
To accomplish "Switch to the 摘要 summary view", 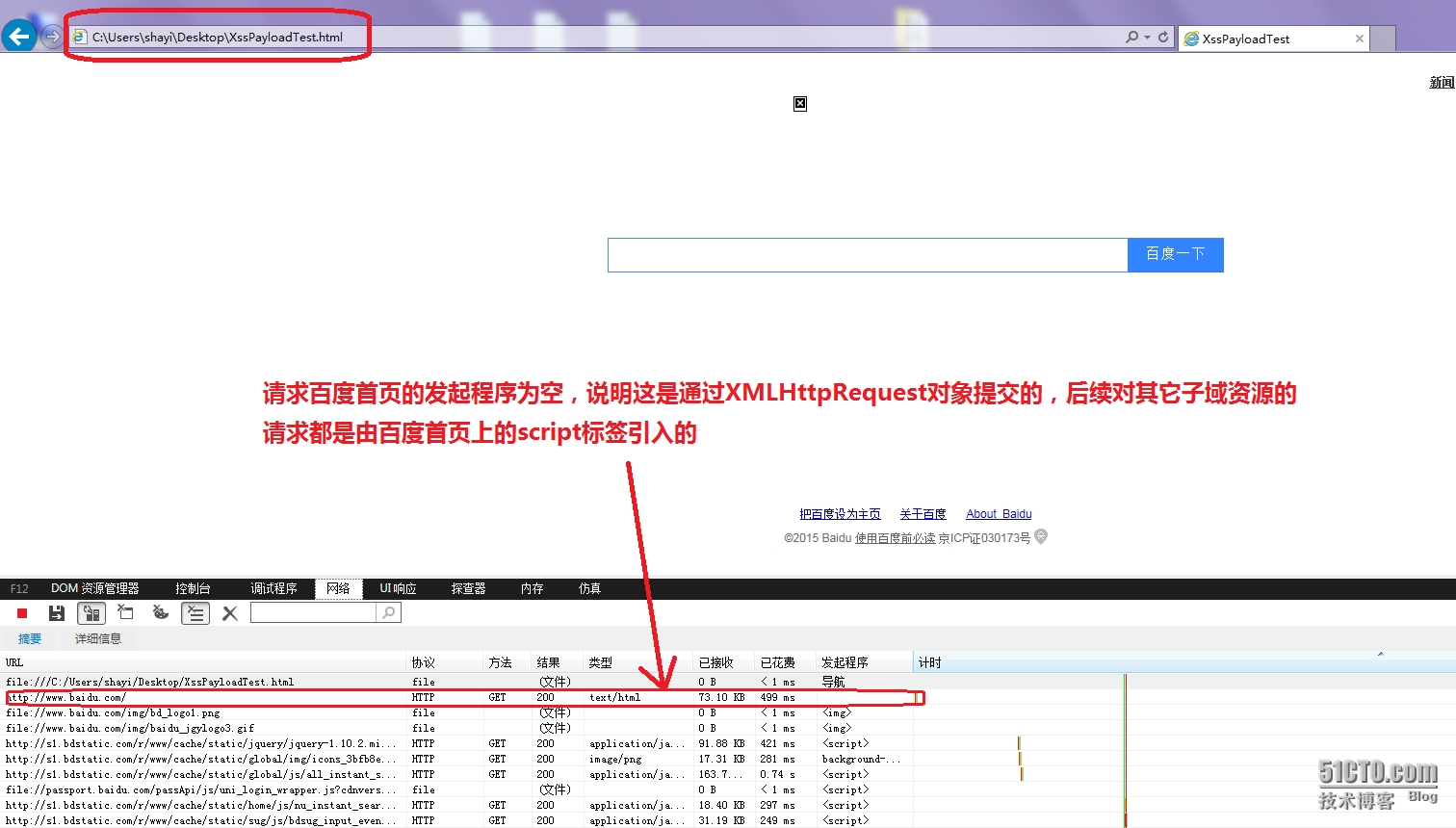I will (x=30, y=639).
